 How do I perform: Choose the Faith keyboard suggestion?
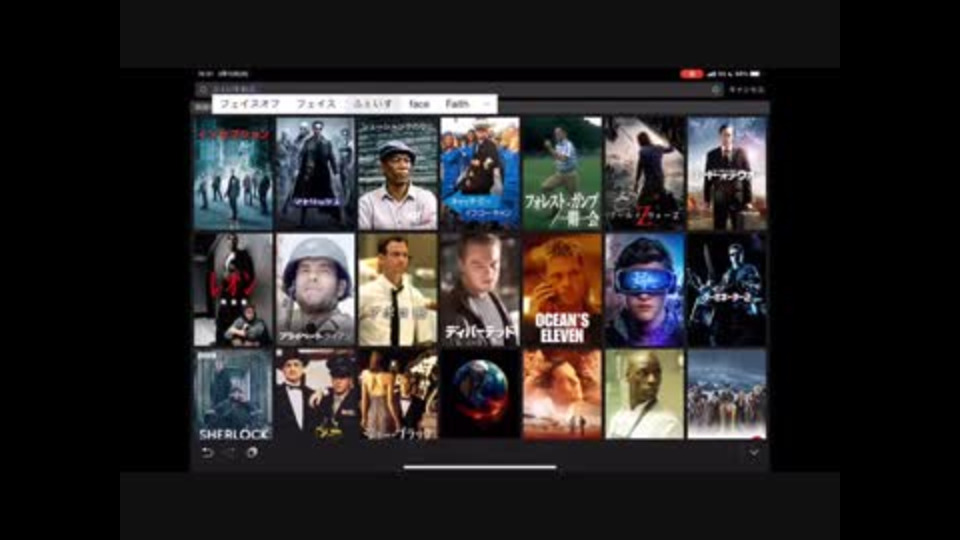coord(457,104)
